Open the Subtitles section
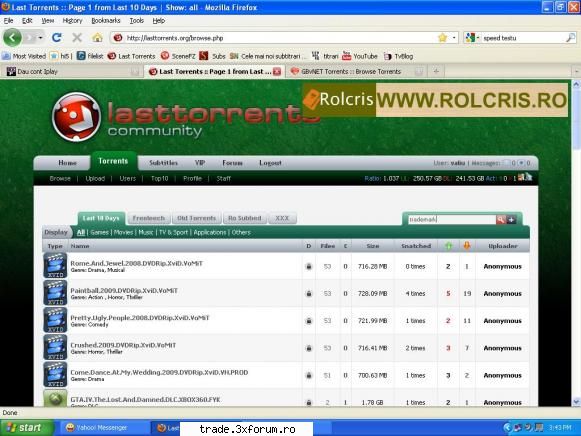Screen dimensions: 581x436 pos(163,163)
